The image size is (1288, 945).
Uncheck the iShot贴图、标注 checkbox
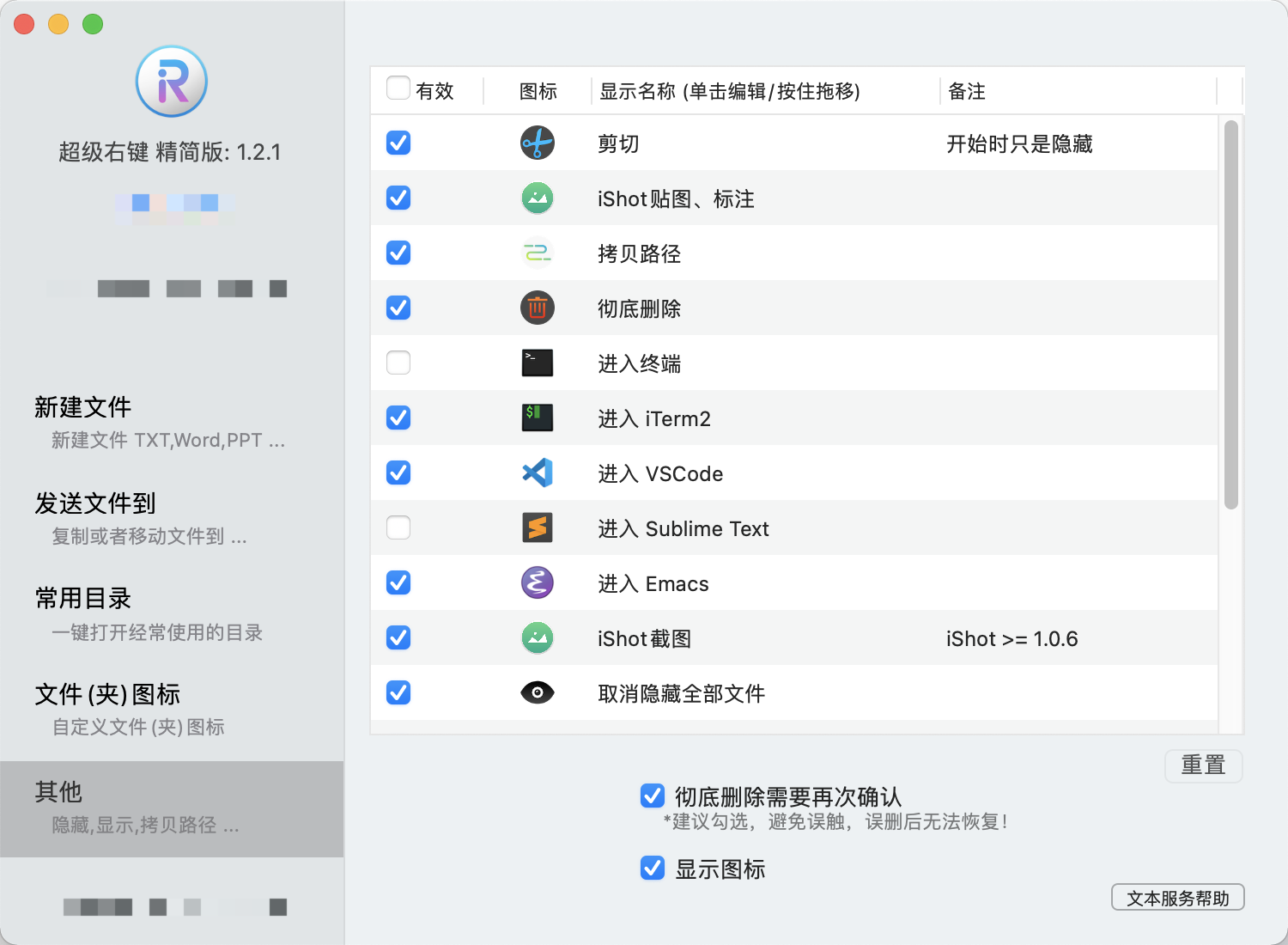point(398,198)
